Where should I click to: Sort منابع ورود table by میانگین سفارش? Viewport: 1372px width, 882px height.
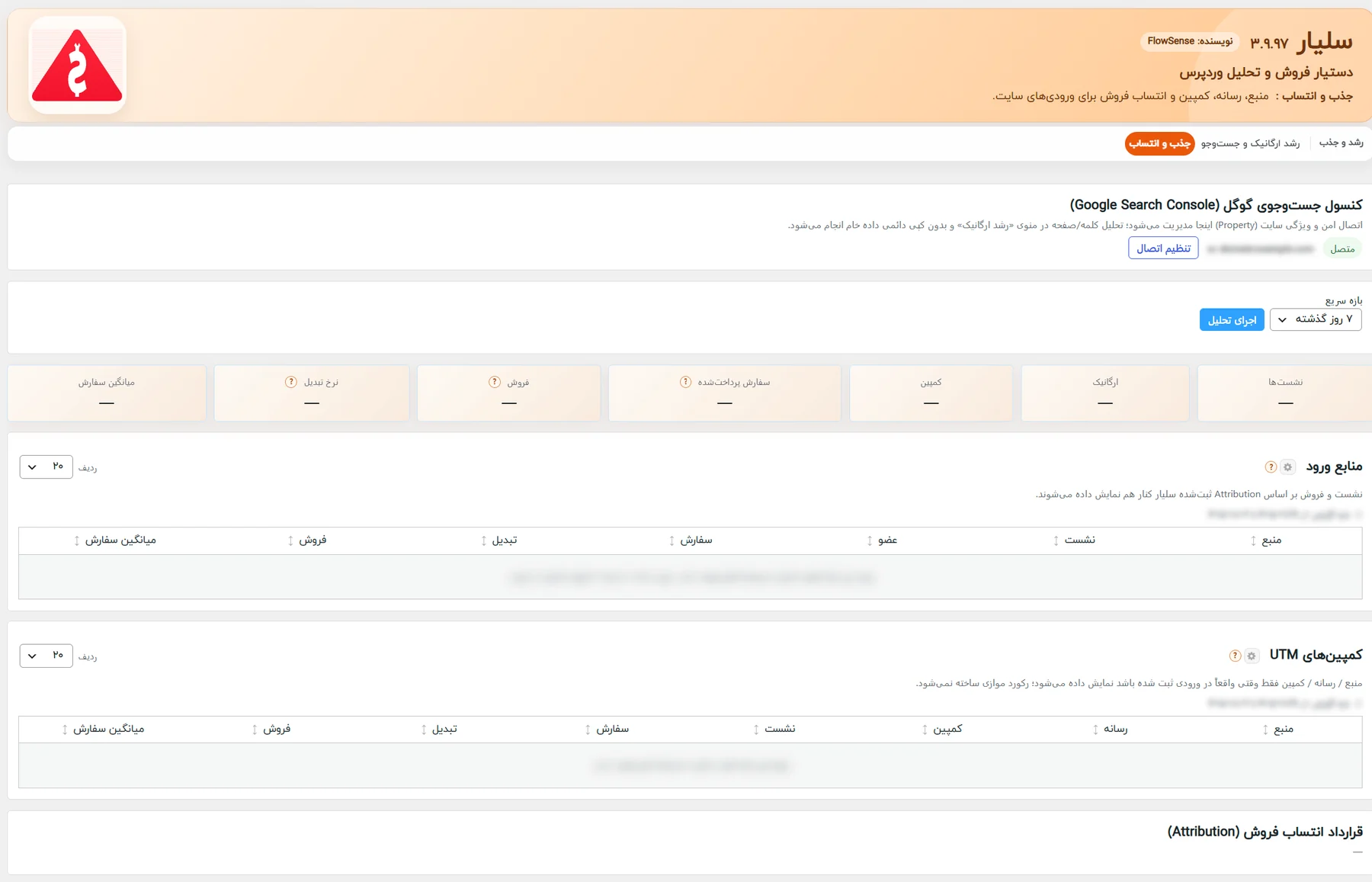point(115,540)
